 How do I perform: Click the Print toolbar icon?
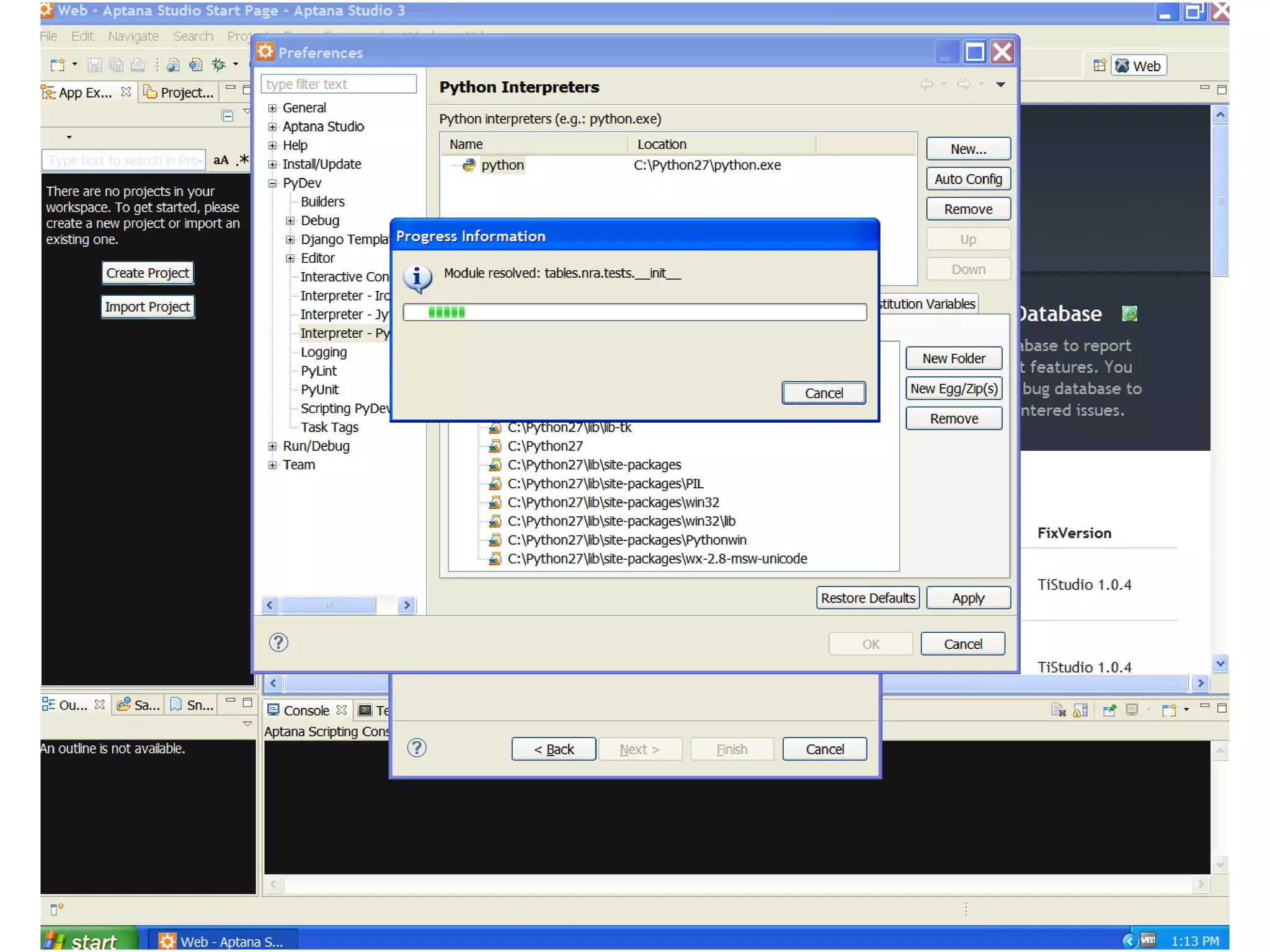tap(138, 64)
